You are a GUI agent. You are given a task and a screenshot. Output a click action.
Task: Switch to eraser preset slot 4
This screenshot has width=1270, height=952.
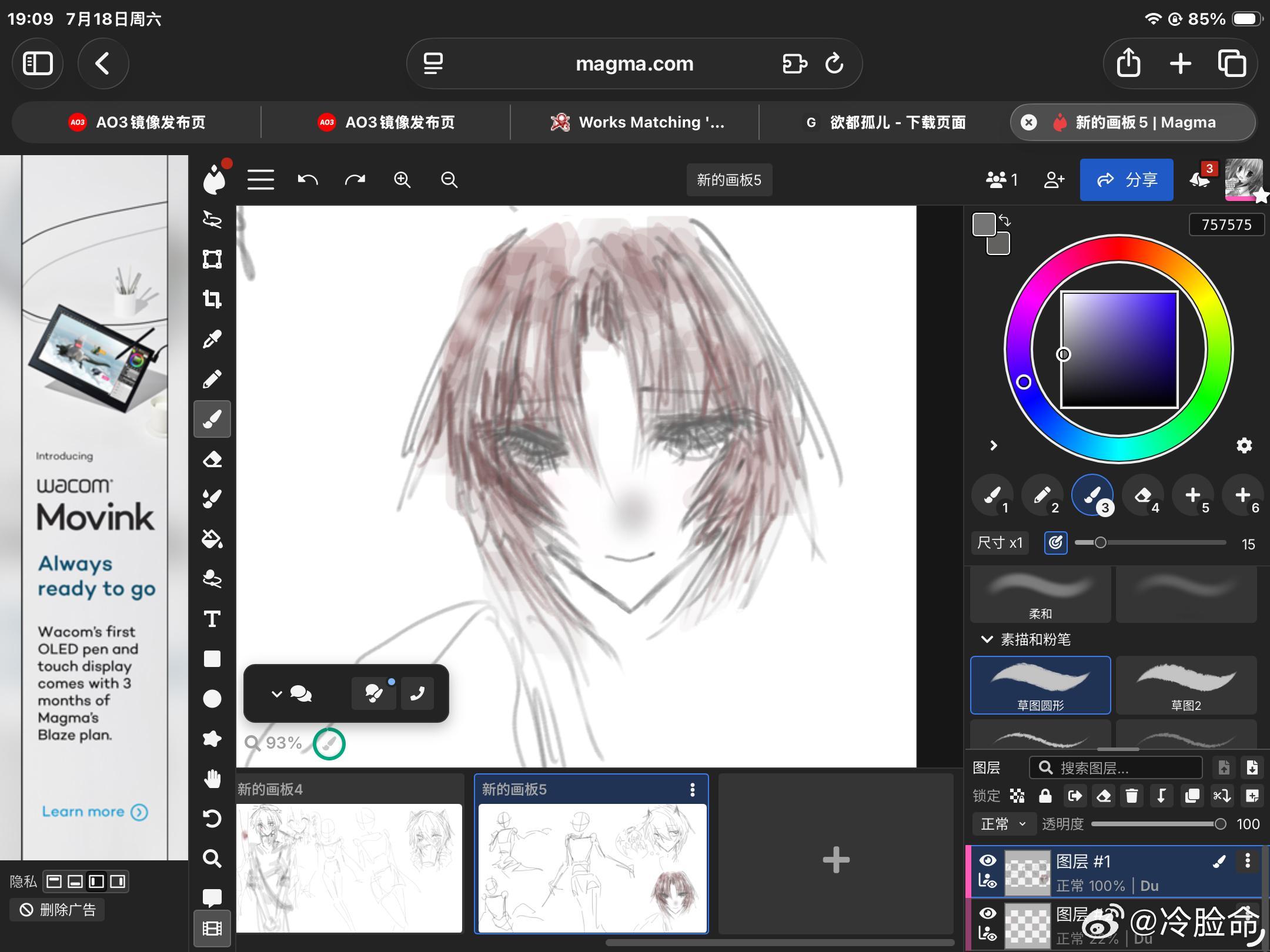[1142, 496]
